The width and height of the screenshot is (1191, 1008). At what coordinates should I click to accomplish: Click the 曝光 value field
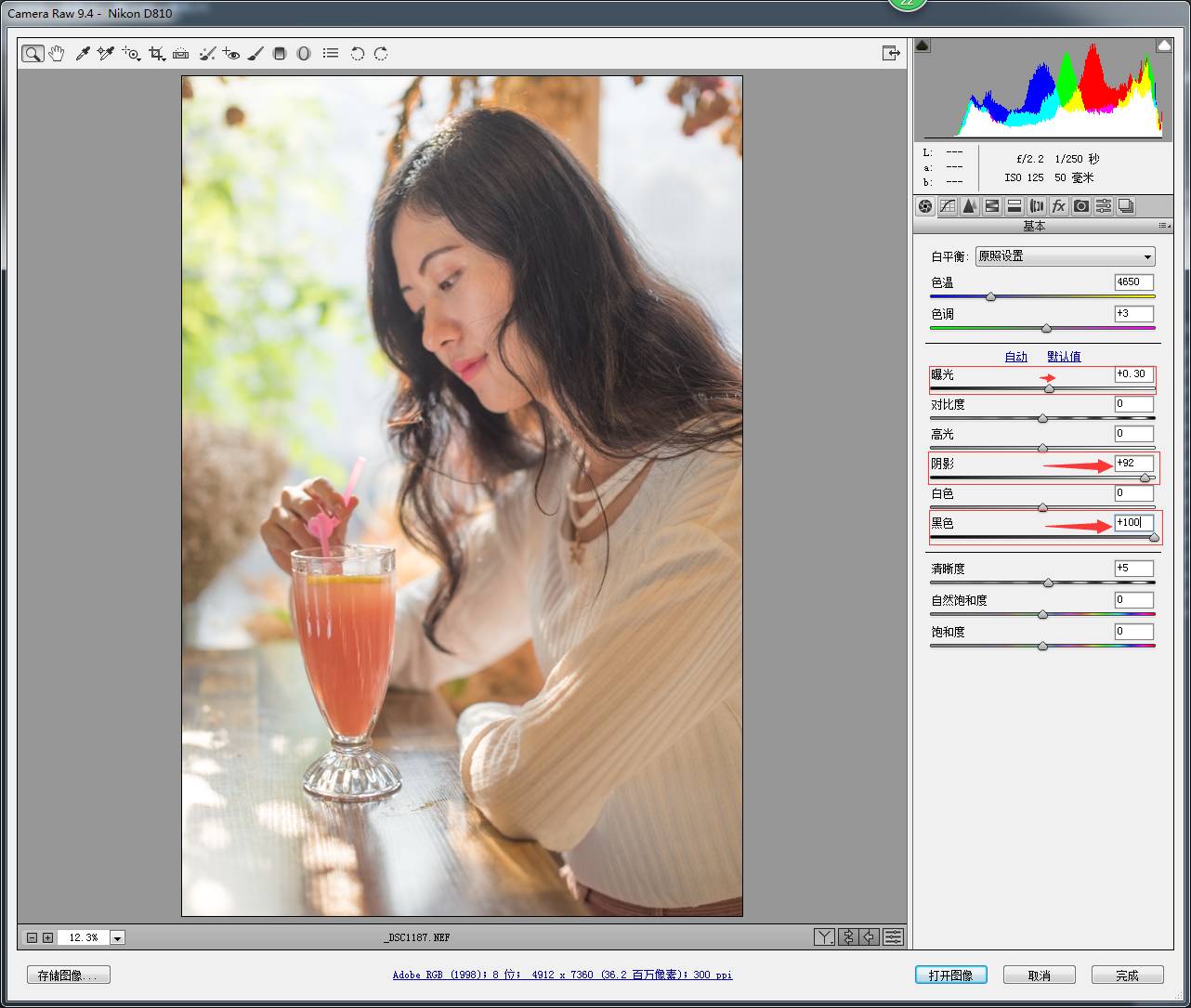[x=1134, y=374]
